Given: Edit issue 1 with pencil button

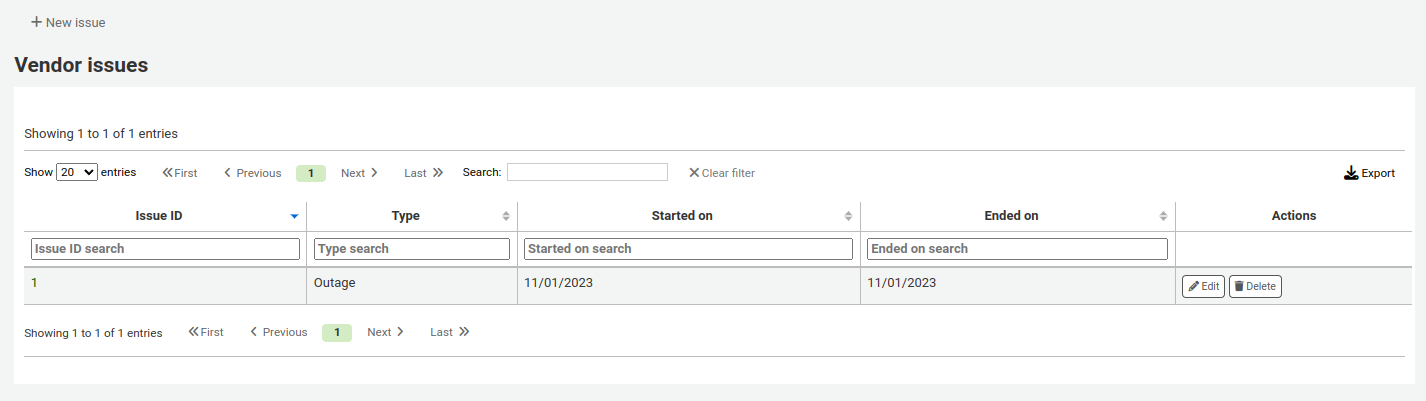Looking at the screenshot, I should [1203, 286].
